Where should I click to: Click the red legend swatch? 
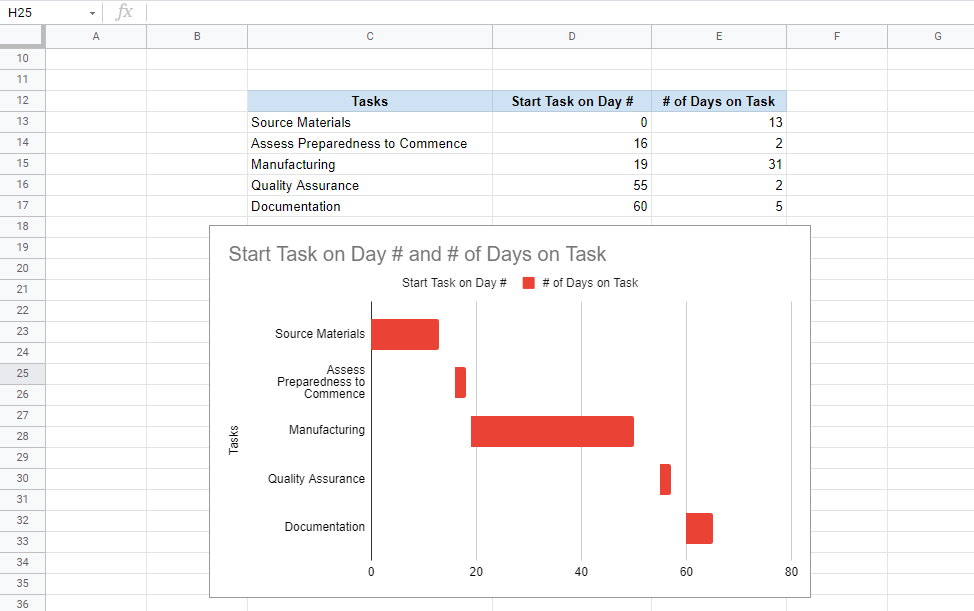tap(529, 283)
